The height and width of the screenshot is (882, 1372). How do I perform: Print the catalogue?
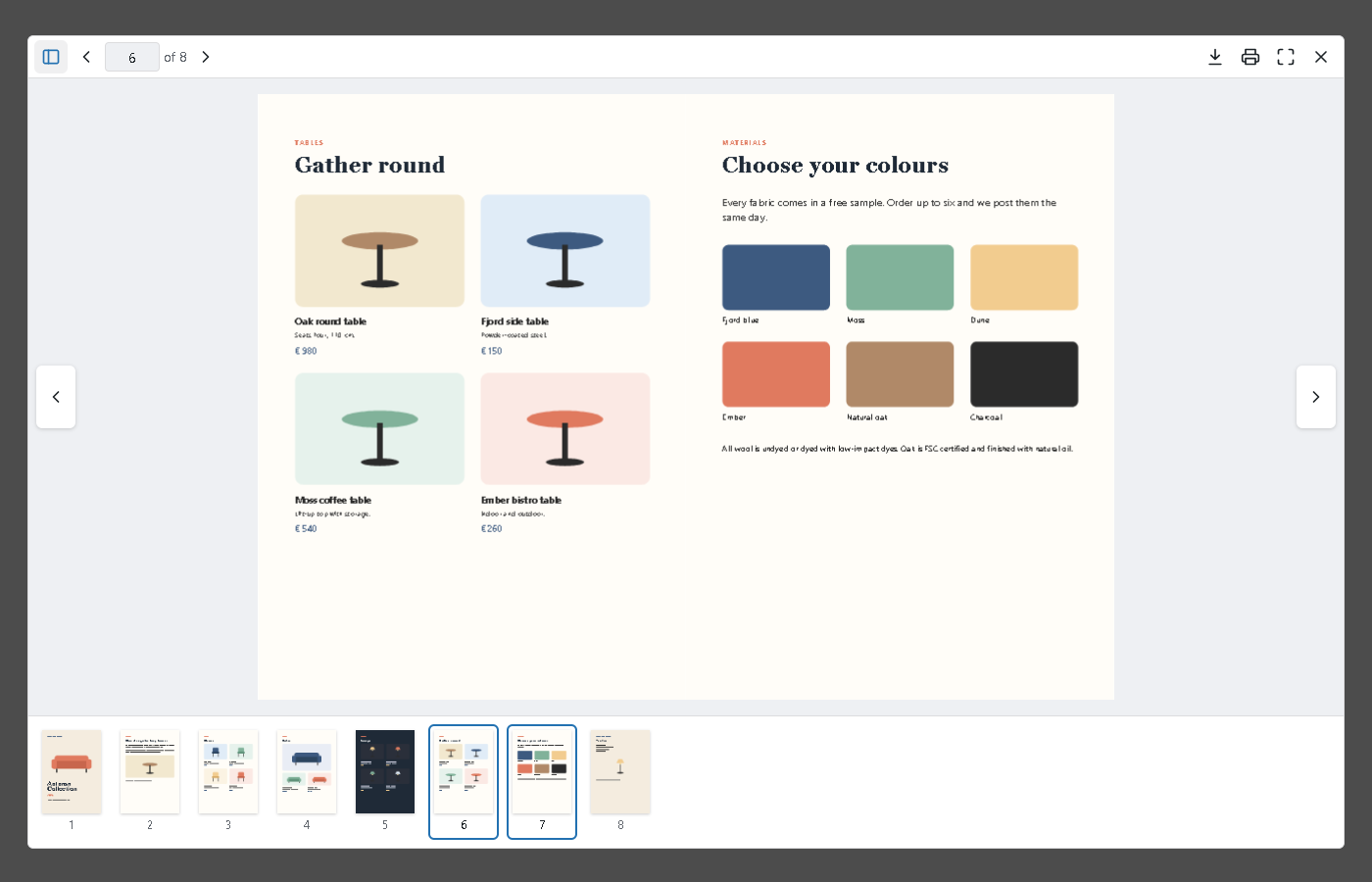tap(1250, 57)
